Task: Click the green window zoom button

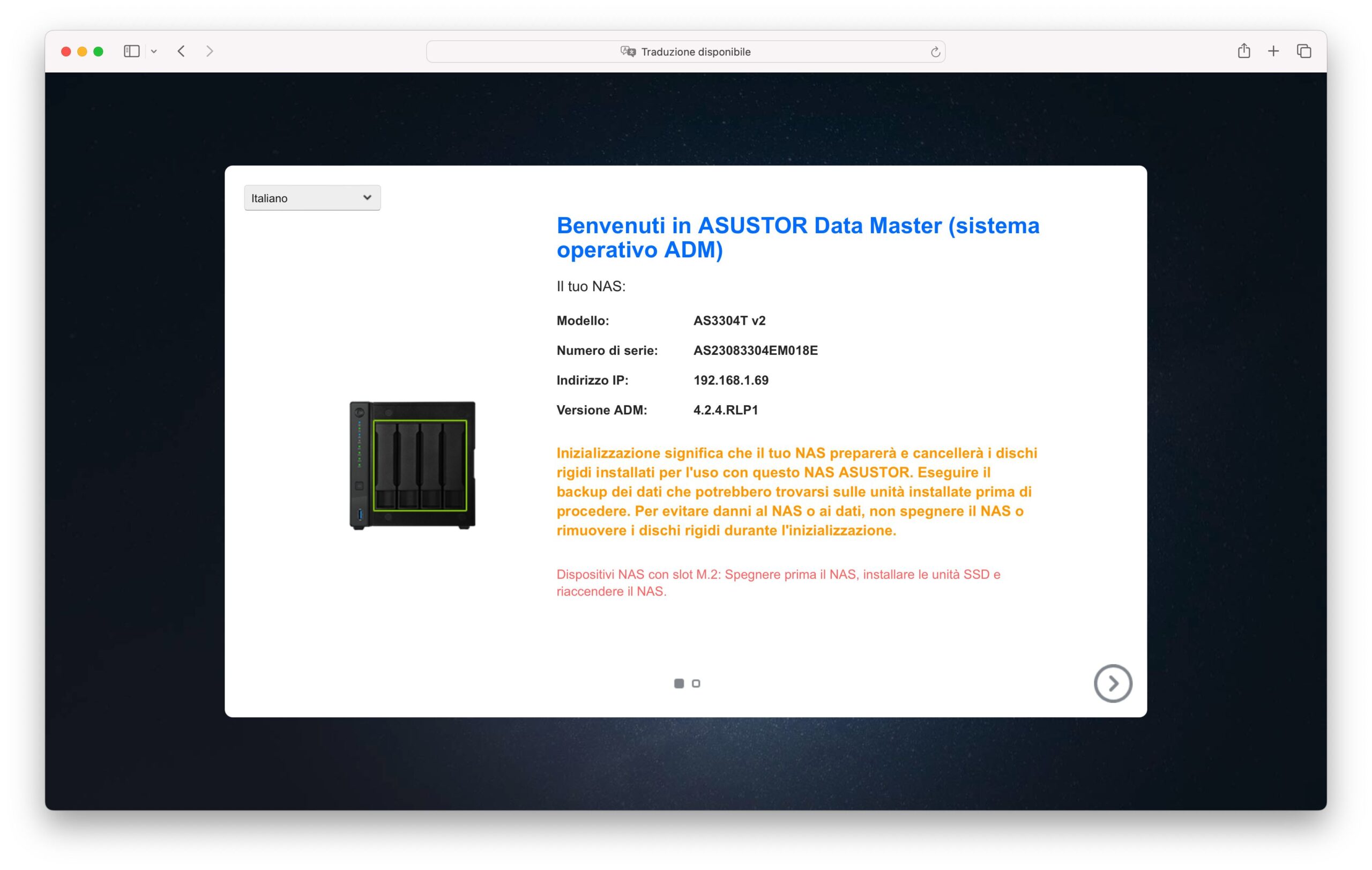Action: [x=98, y=51]
